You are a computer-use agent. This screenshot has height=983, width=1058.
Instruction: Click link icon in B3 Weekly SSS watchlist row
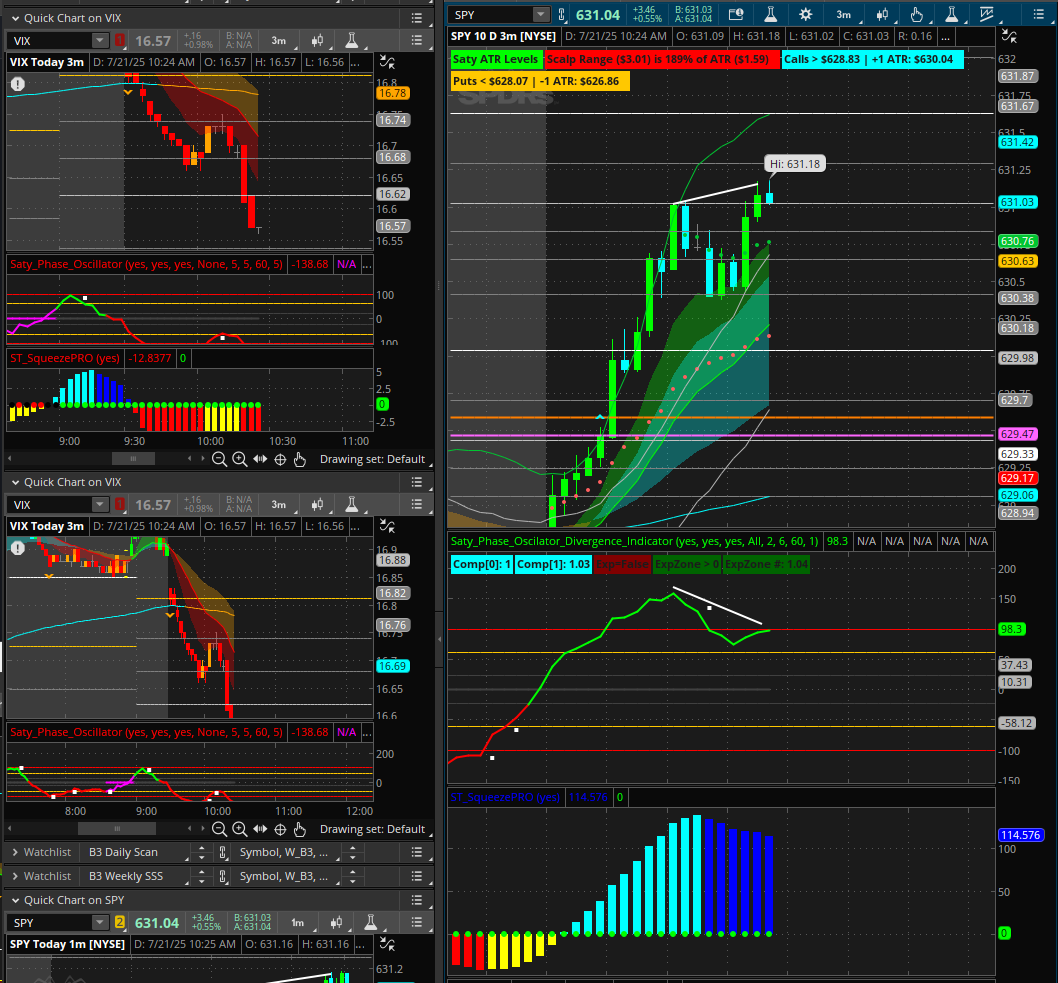pos(223,876)
